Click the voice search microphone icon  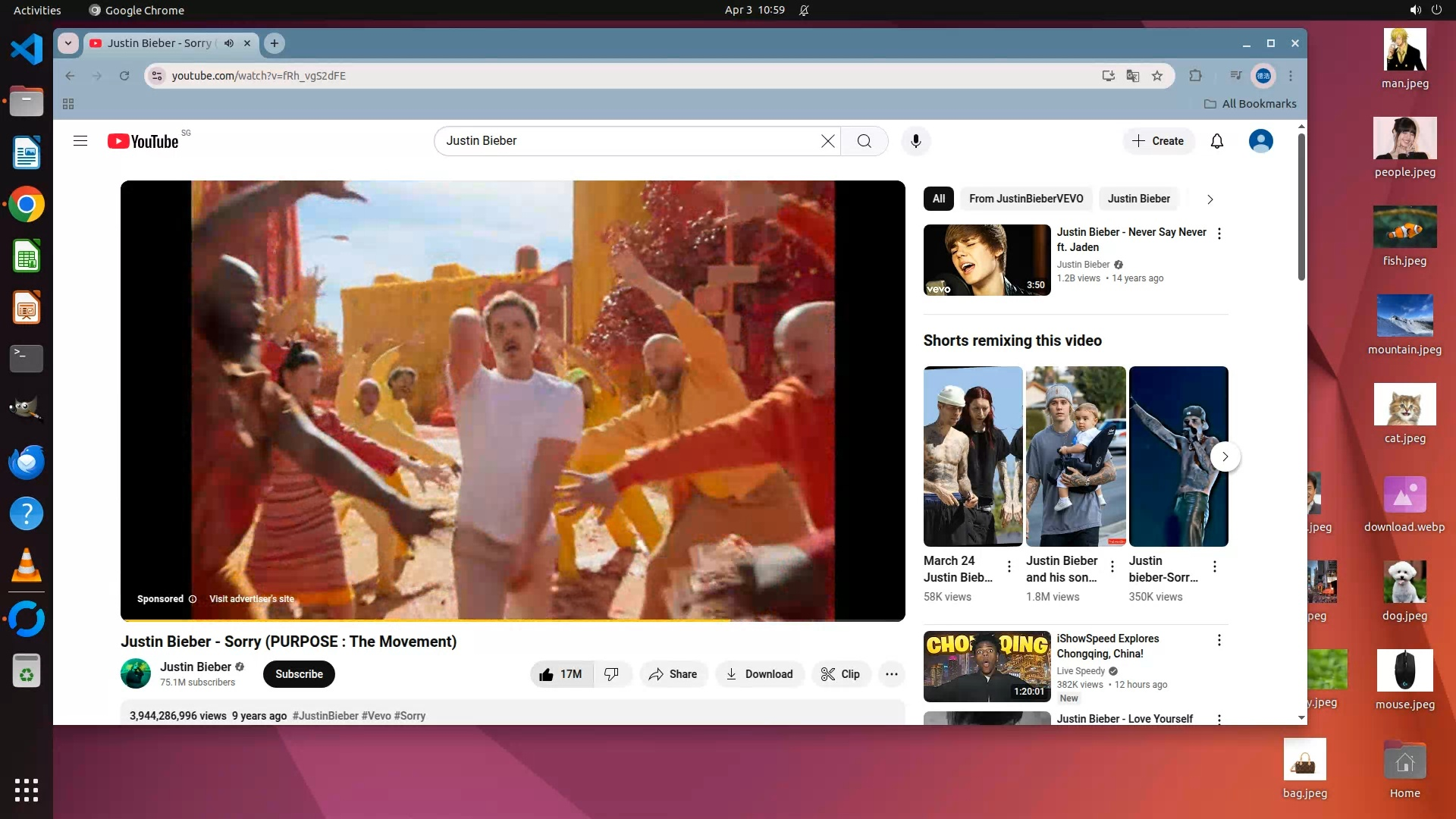tap(915, 141)
